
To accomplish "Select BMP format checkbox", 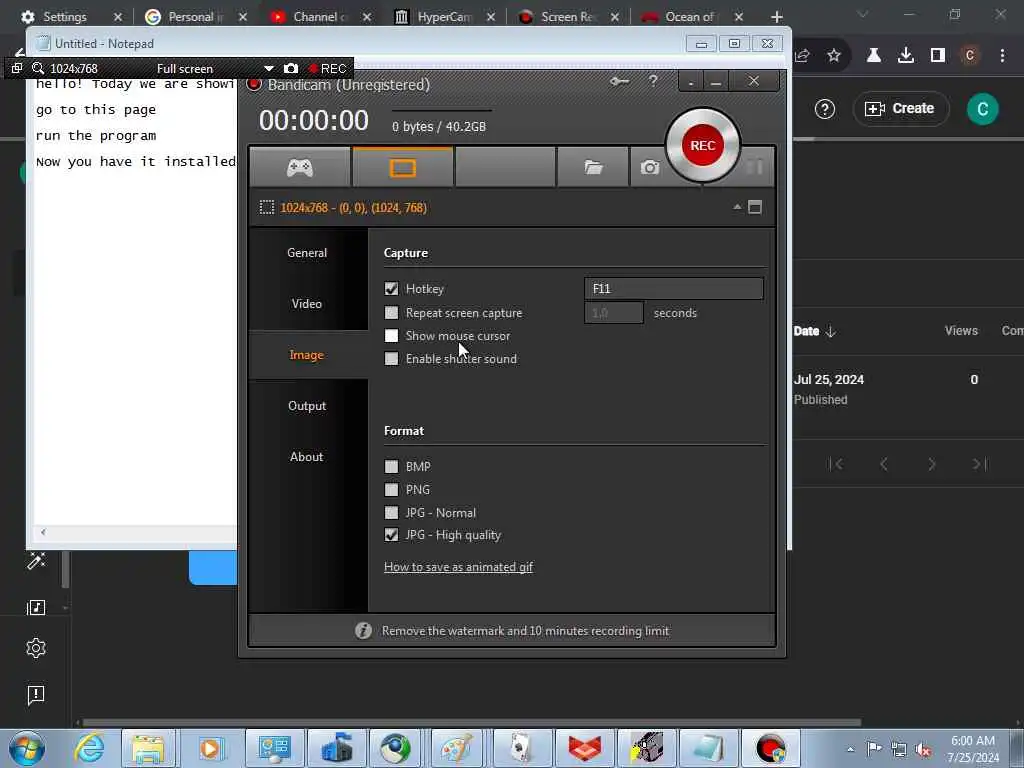I will (x=391, y=466).
